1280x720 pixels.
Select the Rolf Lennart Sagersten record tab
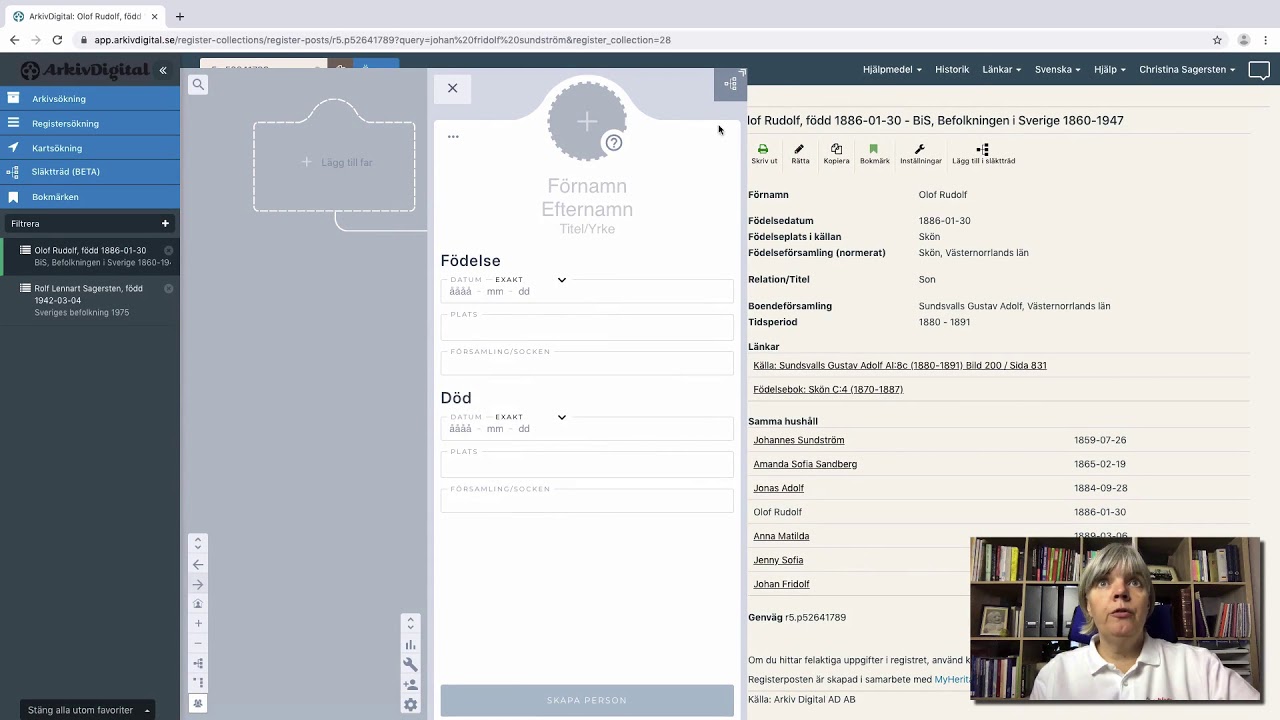88,300
